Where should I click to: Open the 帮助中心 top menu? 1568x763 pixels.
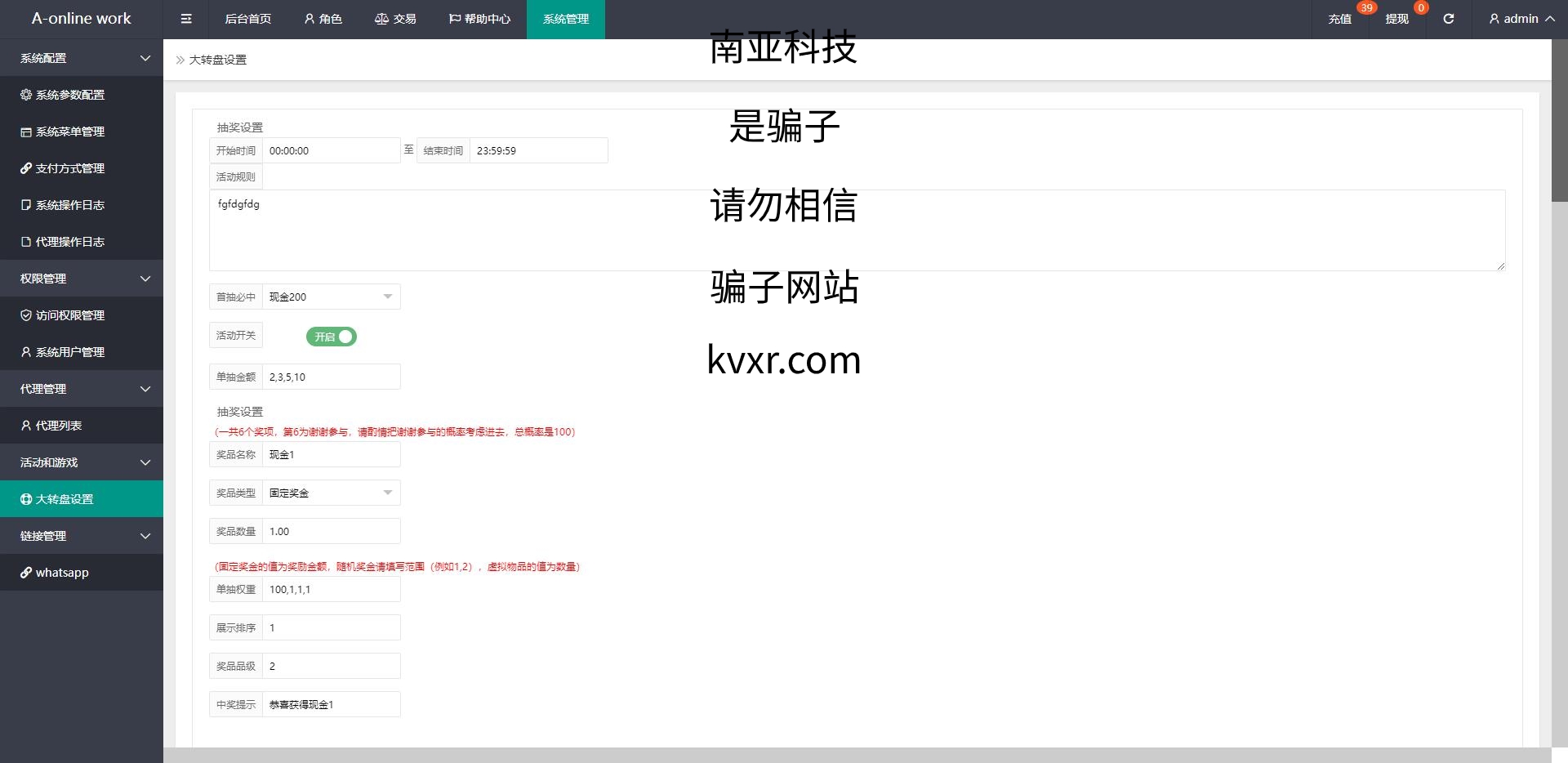pyautogui.click(x=479, y=19)
